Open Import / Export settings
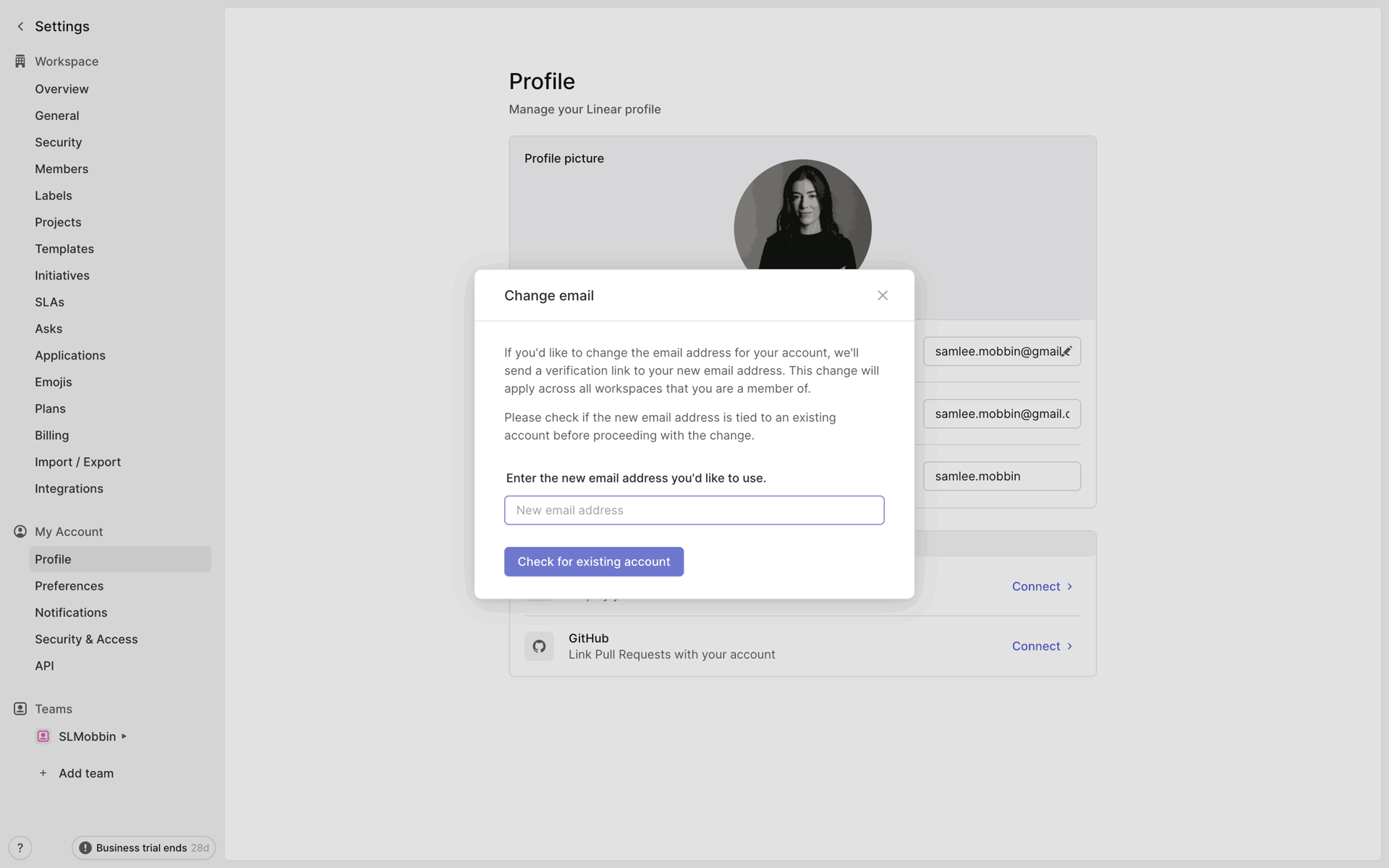The width and height of the screenshot is (1389, 868). (x=77, y=462)
